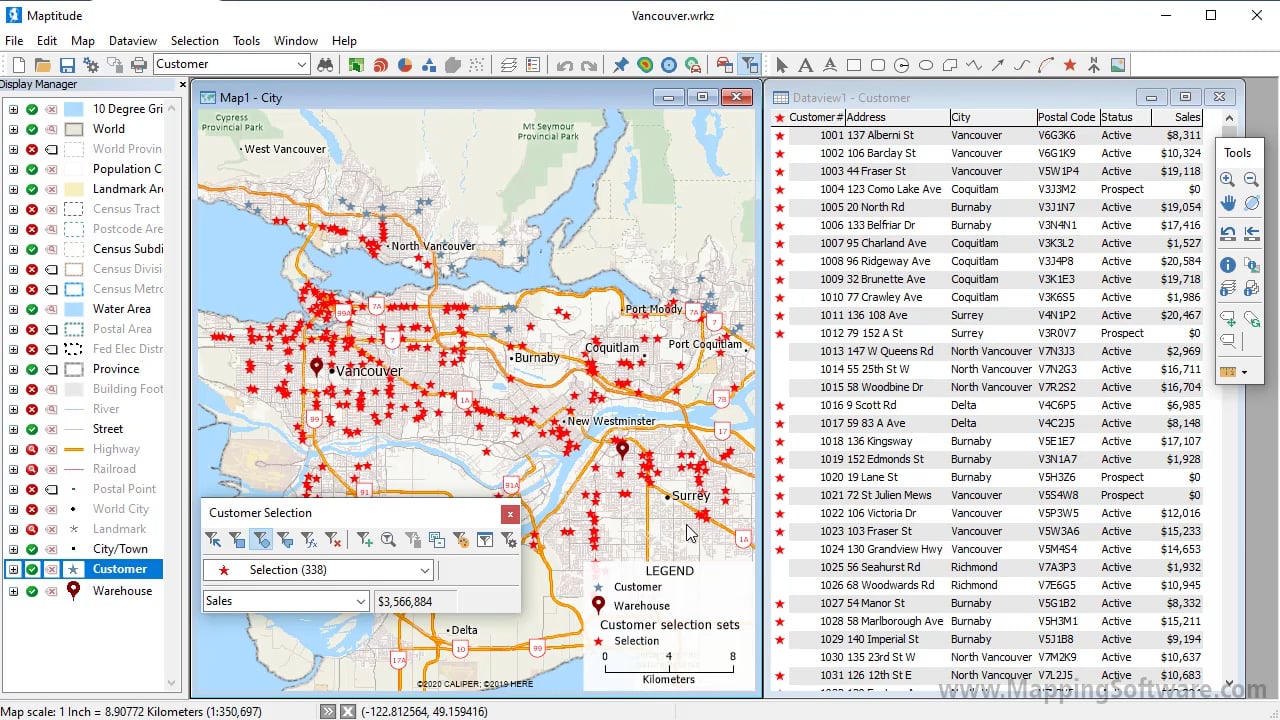Screen dimensions: 1280x720
Task: Open the Selection (338) dropdown
Action: click(x=424, y=570)
